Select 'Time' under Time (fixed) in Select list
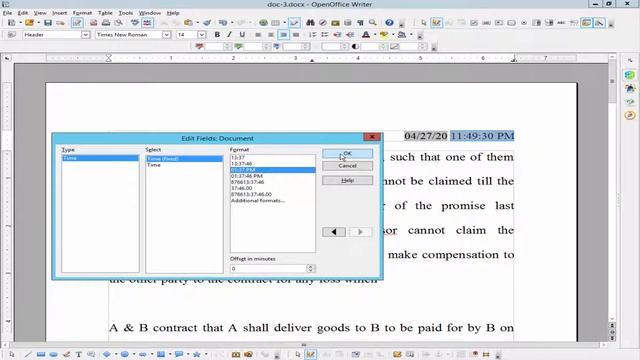The image size is (640, 360). point(154,165)
